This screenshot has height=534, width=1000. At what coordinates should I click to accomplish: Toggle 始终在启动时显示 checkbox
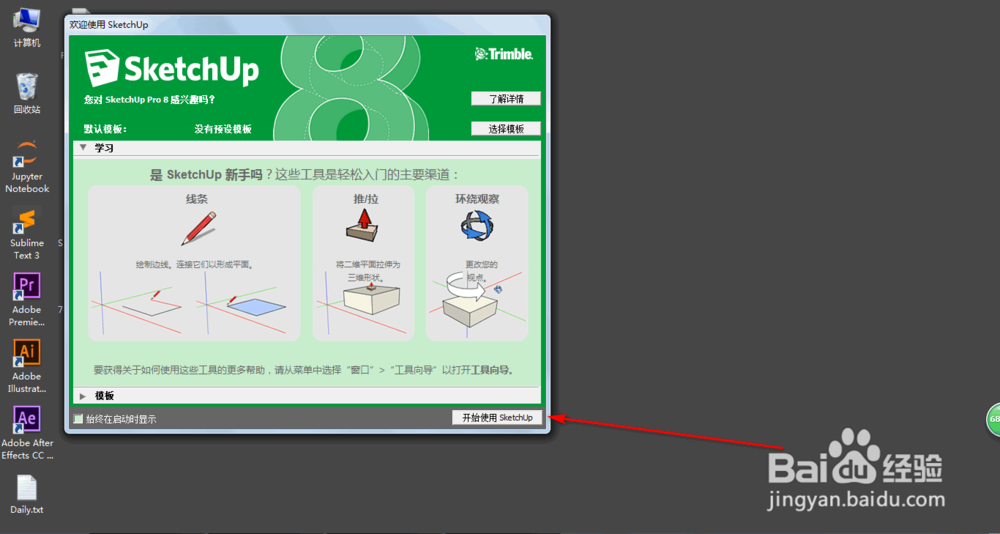click(x=78, y=419)
